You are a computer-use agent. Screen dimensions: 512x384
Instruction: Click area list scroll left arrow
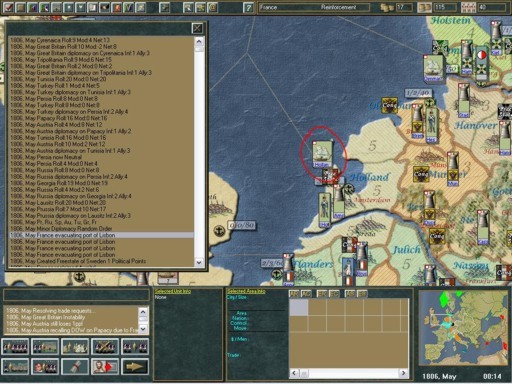click(x=294, y=373)
